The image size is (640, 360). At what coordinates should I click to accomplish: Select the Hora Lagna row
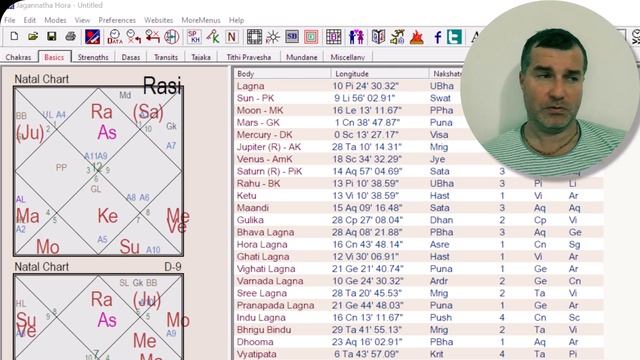coord(419,244)
